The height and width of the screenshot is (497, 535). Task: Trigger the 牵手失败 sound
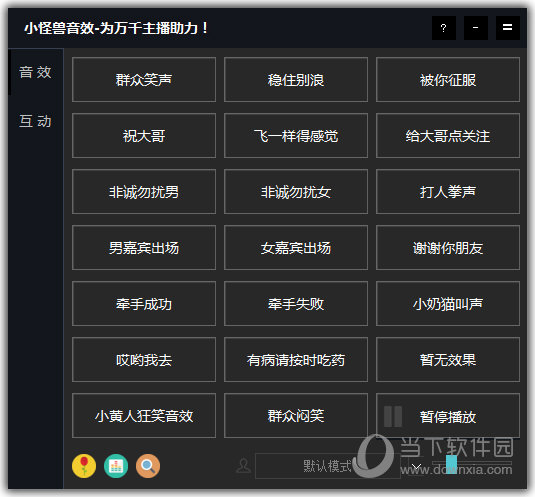pos(296,304)
